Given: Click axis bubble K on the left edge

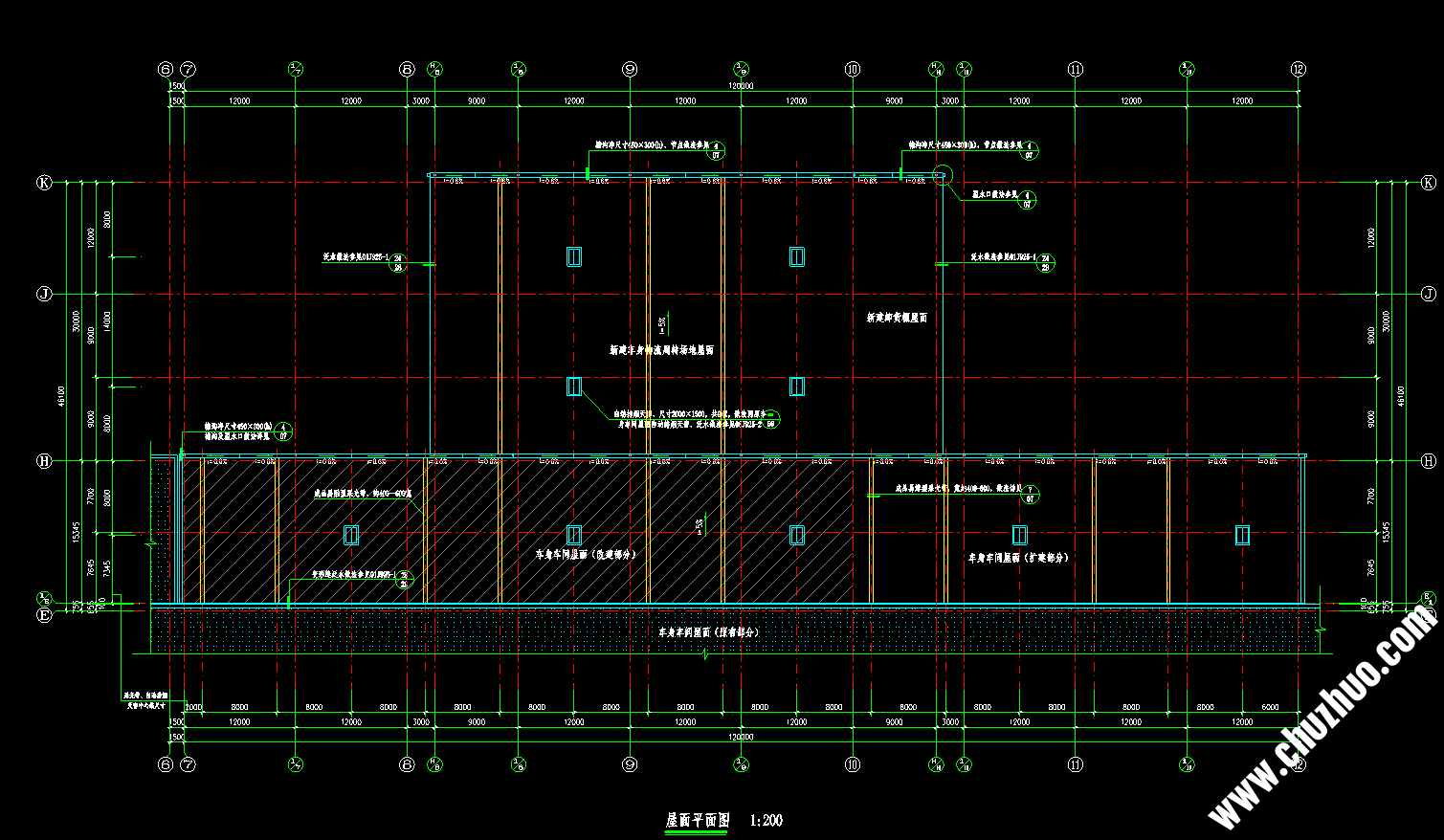Looking at the screenshot, I should tap(42, 181).
